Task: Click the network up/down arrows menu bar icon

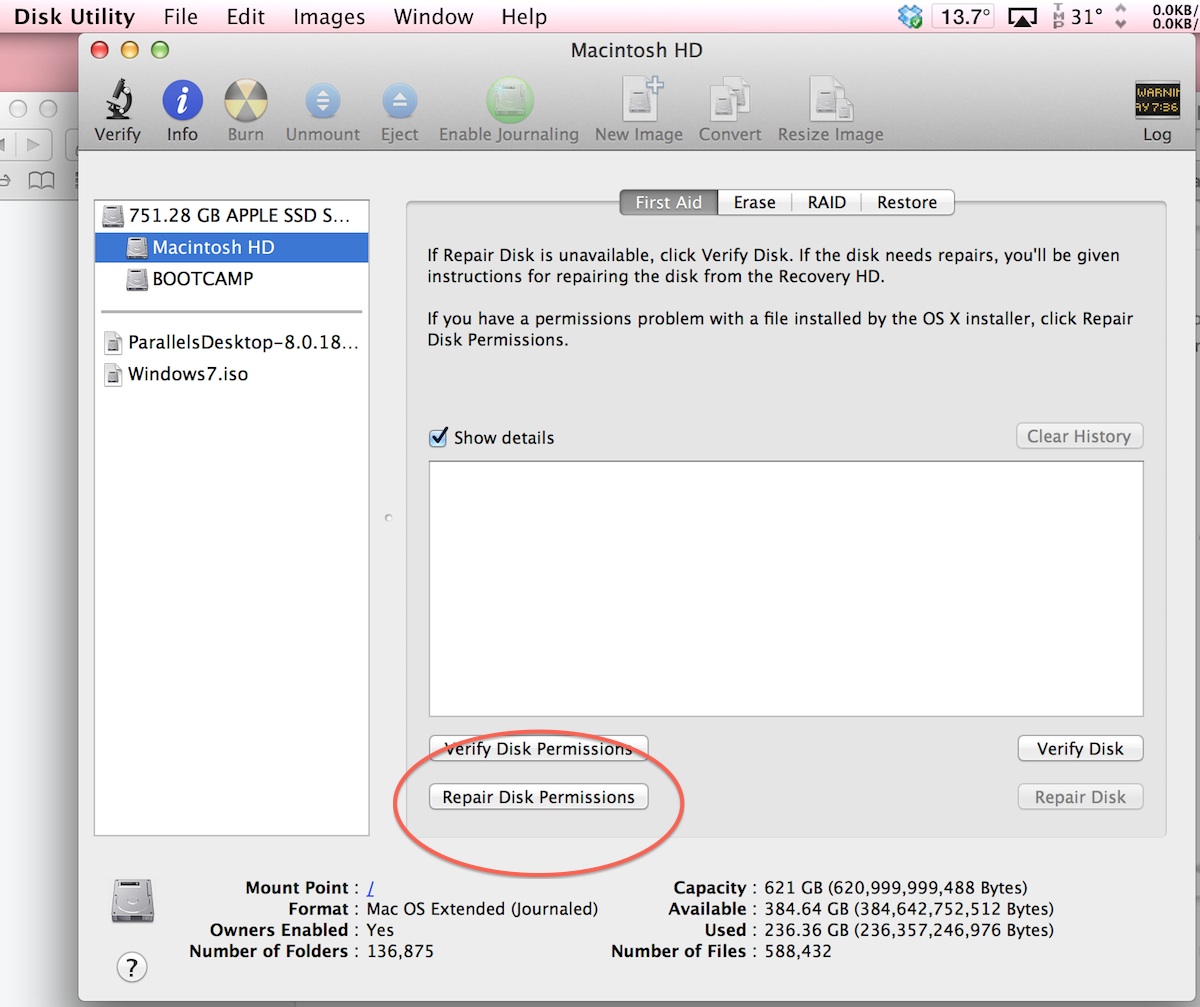Action: coord(1121,17)
